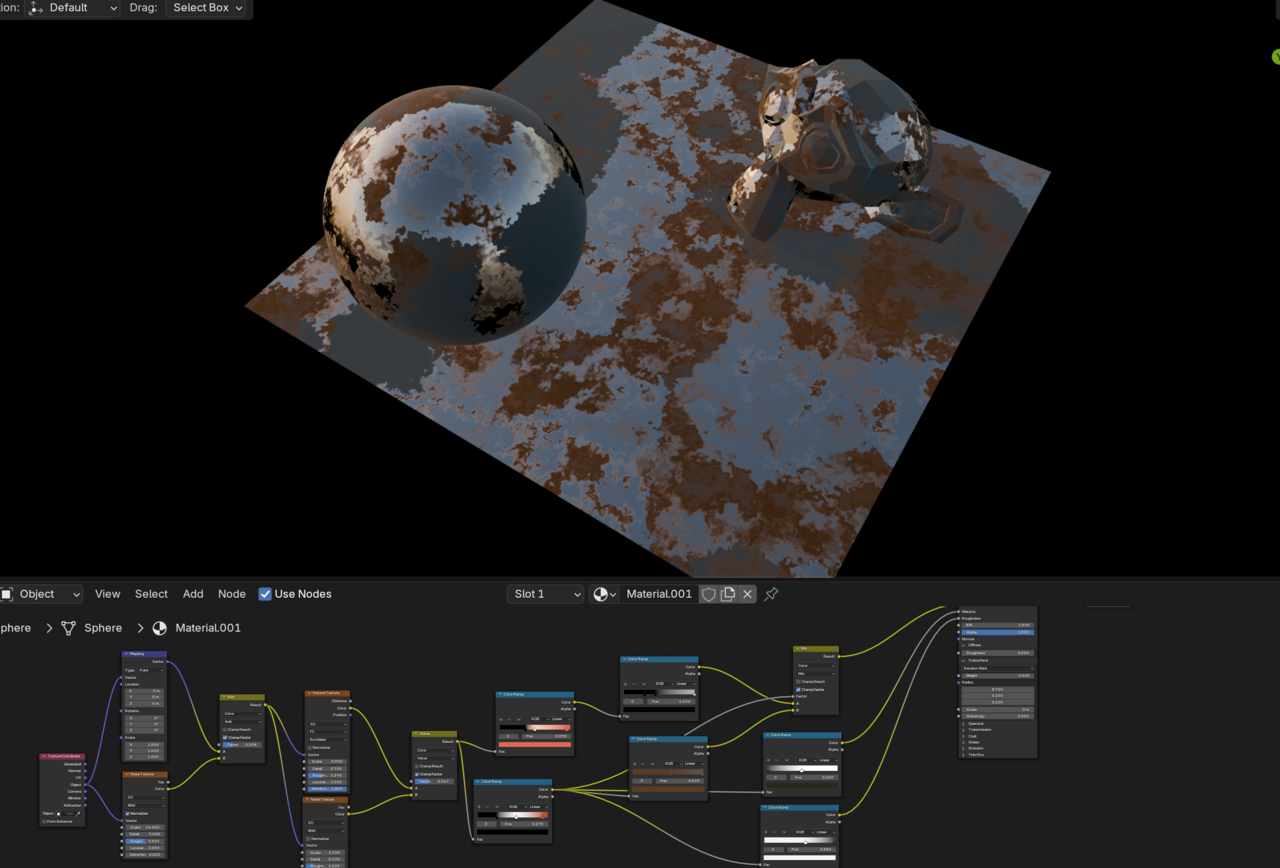
Task: Toggle Clamp Factor in the Add node
Action: coord(225,737)
